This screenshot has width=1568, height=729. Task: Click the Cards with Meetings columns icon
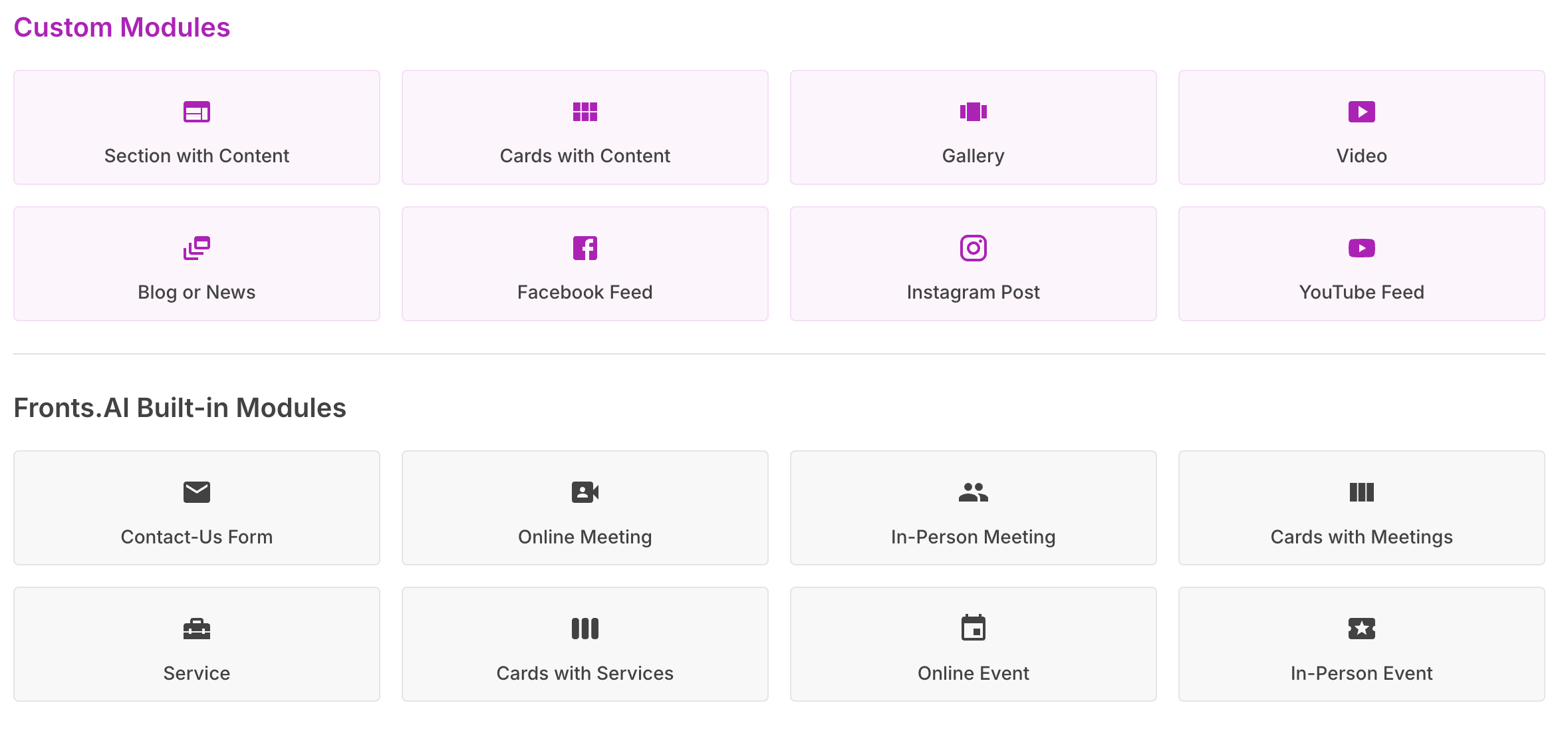1361,492
